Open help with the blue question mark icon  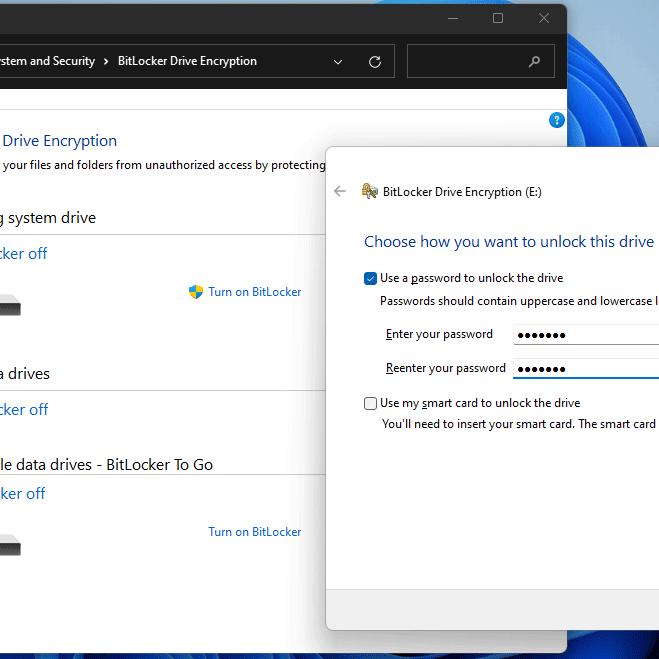click(557, 120)
